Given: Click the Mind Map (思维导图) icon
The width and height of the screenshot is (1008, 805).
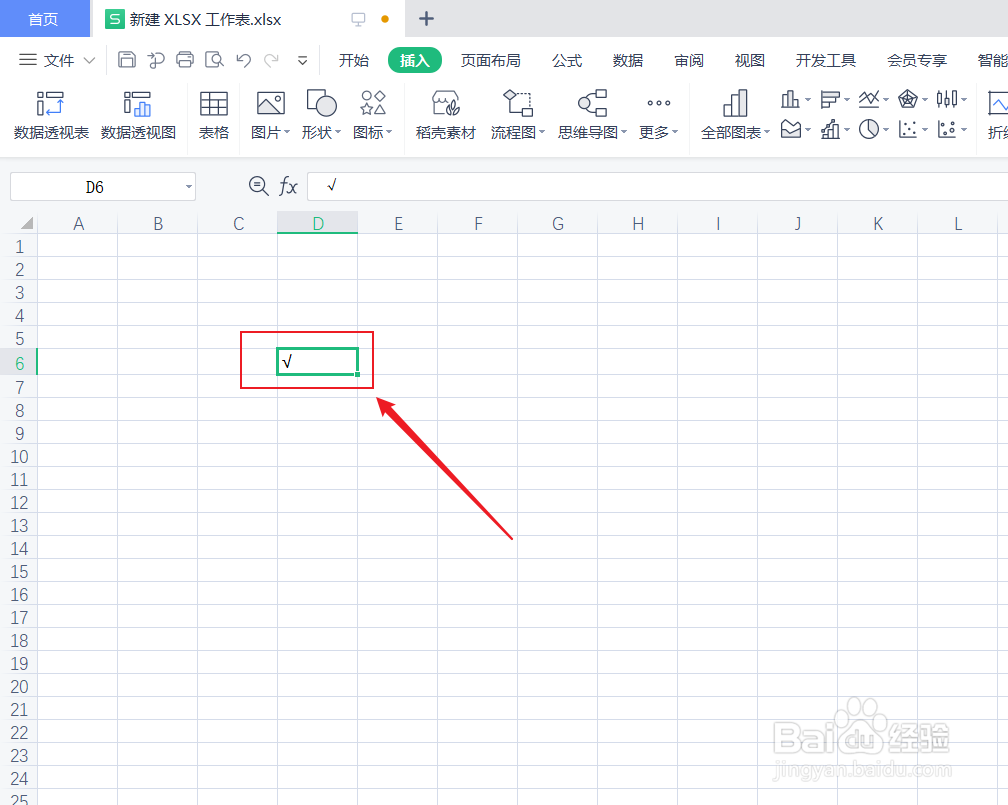Looking at the screenshot, I should [x=592, y=103].
